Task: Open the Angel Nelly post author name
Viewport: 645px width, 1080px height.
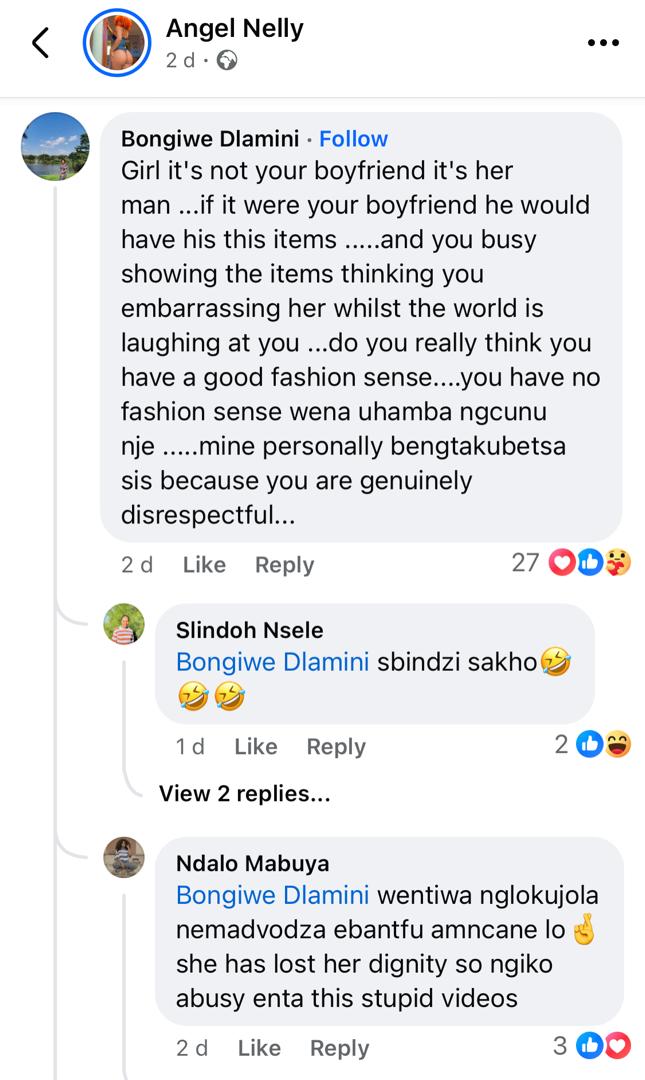Action: coord(234,29)
